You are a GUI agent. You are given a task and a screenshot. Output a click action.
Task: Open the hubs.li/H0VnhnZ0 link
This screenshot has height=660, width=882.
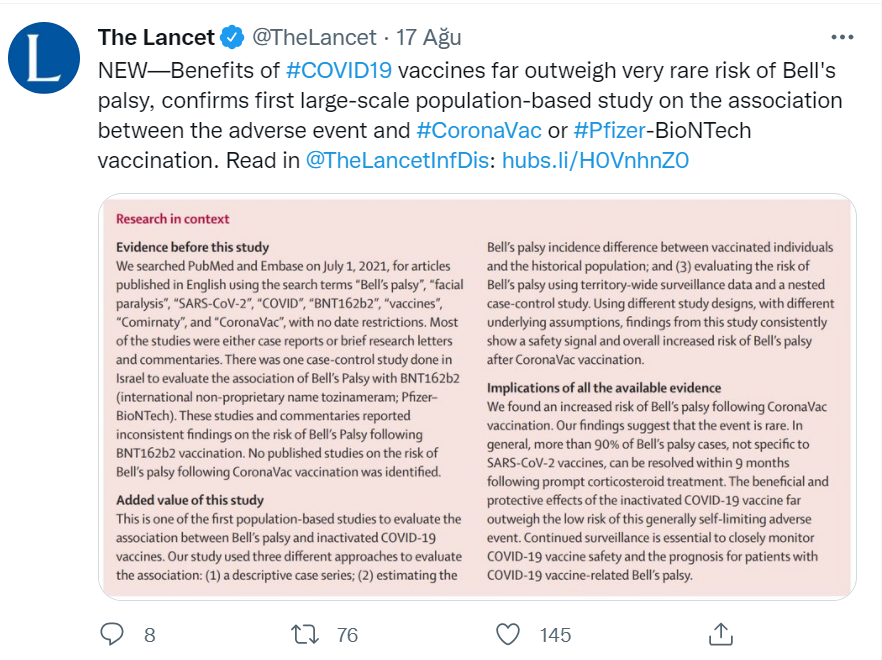[x=596, y=160]
